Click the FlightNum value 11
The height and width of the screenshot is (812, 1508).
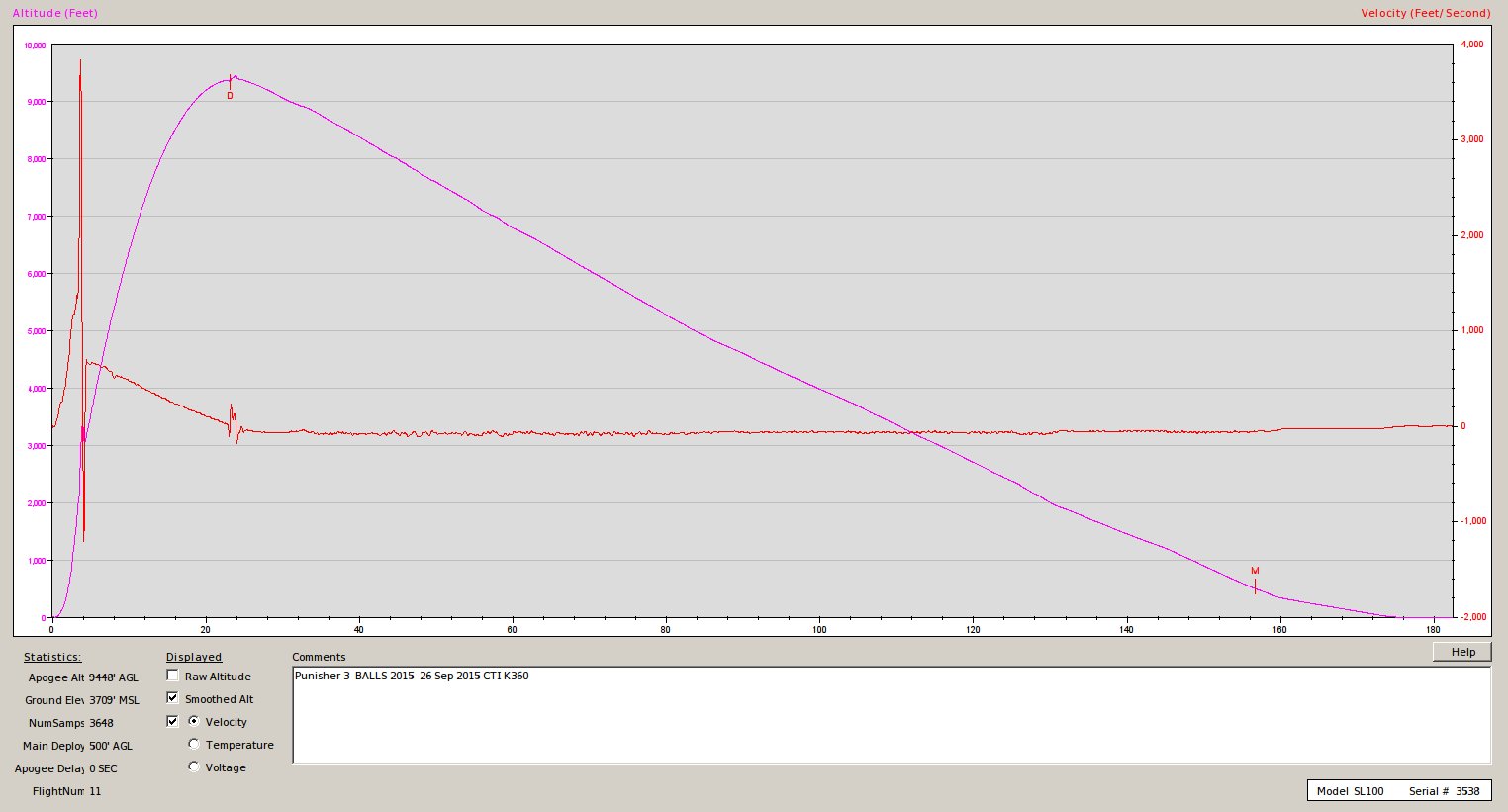click(95, 791)
